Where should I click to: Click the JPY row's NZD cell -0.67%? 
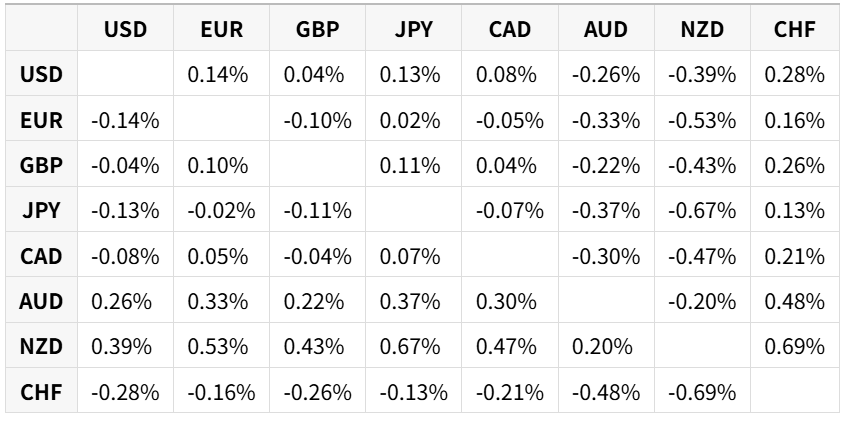(x=702, y=210)
